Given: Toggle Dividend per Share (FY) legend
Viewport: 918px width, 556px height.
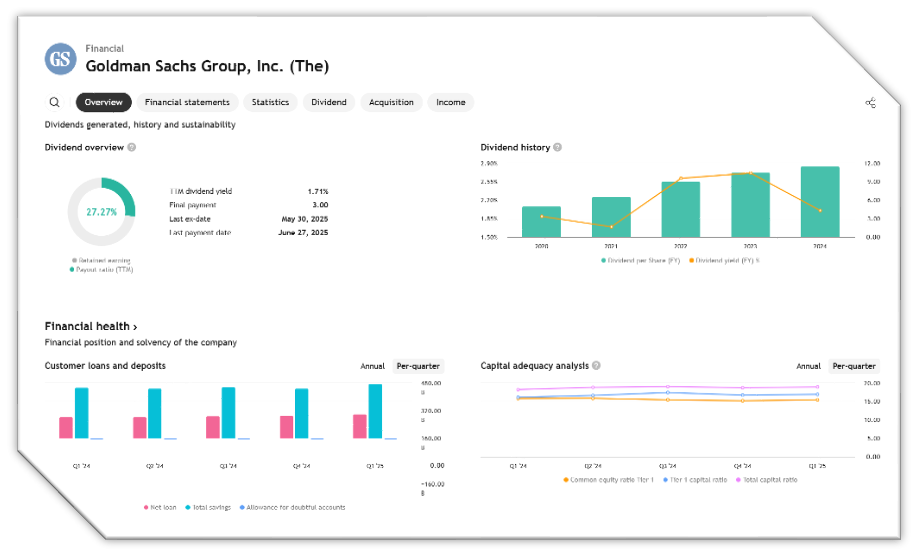Looking at the screenshot, I should click(640, 260).
